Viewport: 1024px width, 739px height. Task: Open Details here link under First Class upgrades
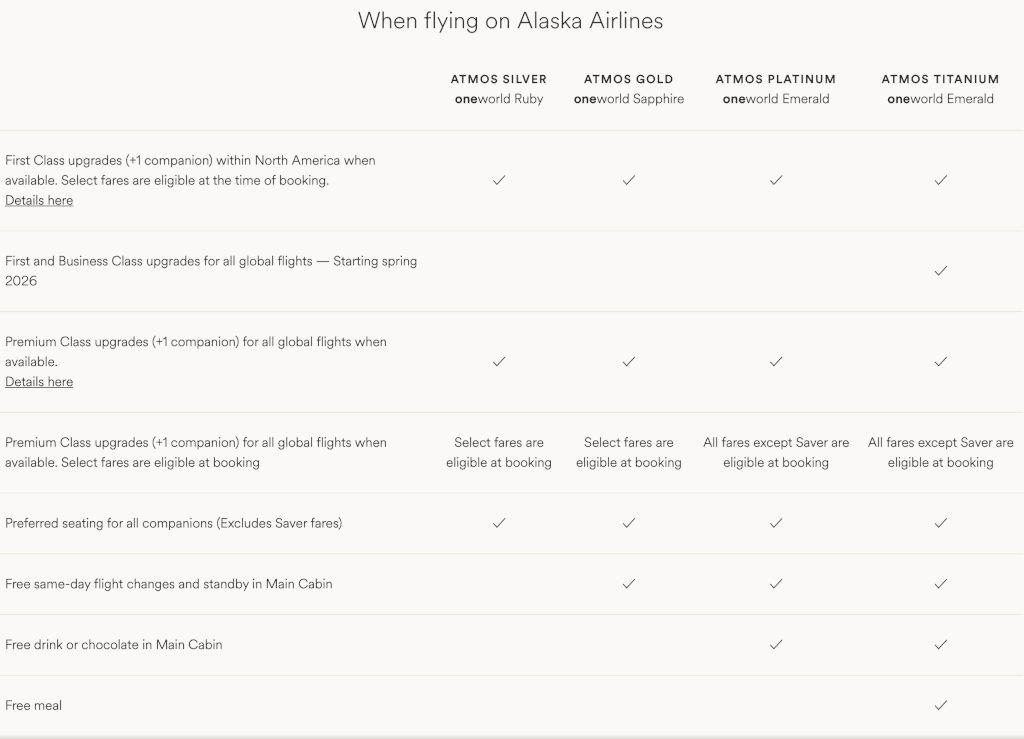click(x=39, y=200)
